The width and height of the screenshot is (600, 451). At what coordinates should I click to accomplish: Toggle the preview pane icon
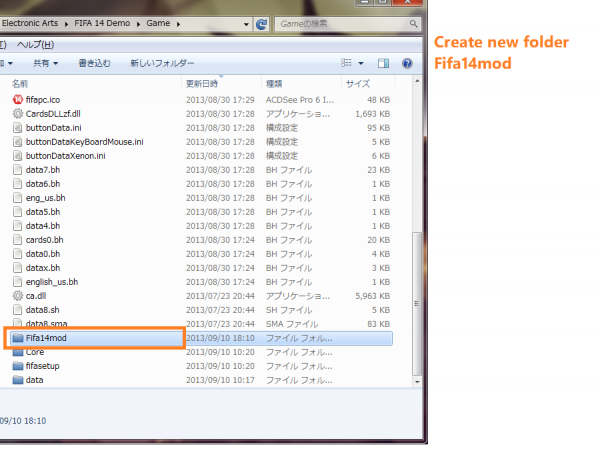pyautogui.click(x=383, y=63)
